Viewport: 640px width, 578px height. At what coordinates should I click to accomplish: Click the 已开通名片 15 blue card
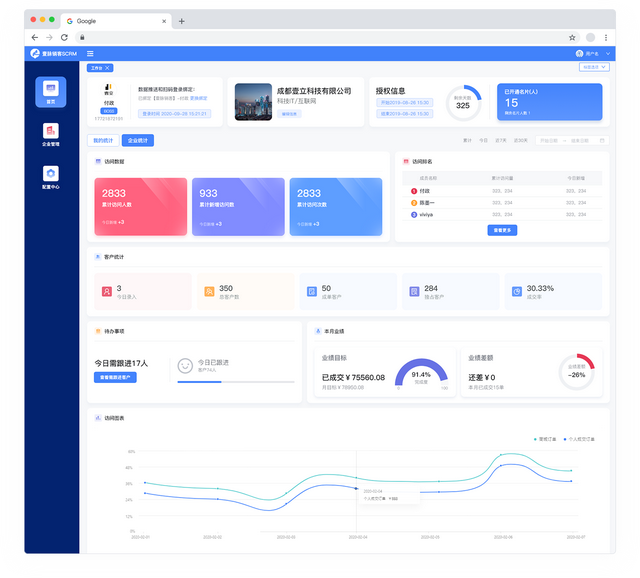point(549,102)
